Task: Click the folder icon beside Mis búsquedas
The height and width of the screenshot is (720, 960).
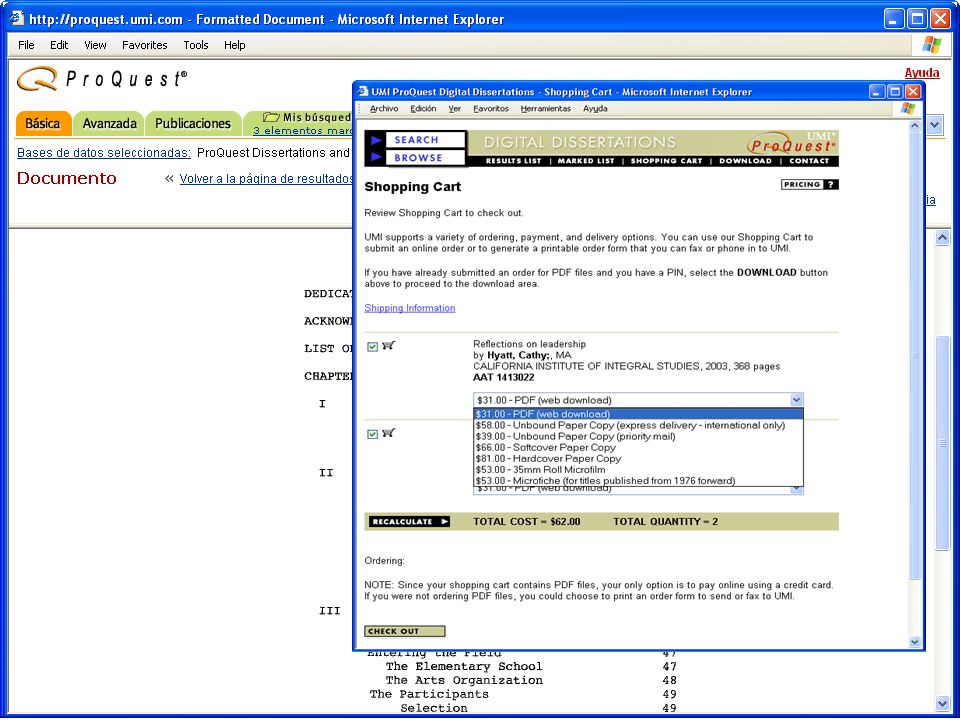Action: 271,116
